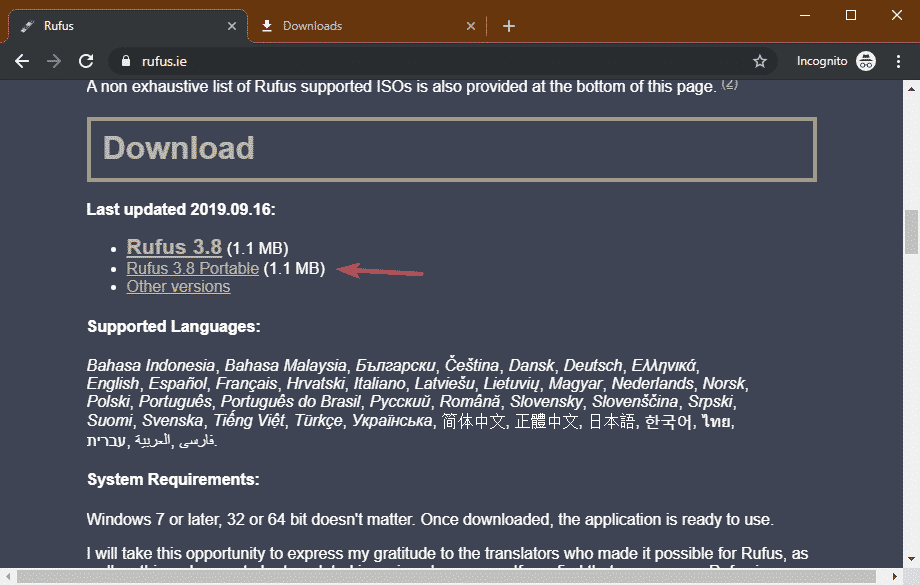Viewport: 920px width, 585px height.
Task: Go forward with the forward arrow
Action: pyautogui.click(x=54, y=61)
